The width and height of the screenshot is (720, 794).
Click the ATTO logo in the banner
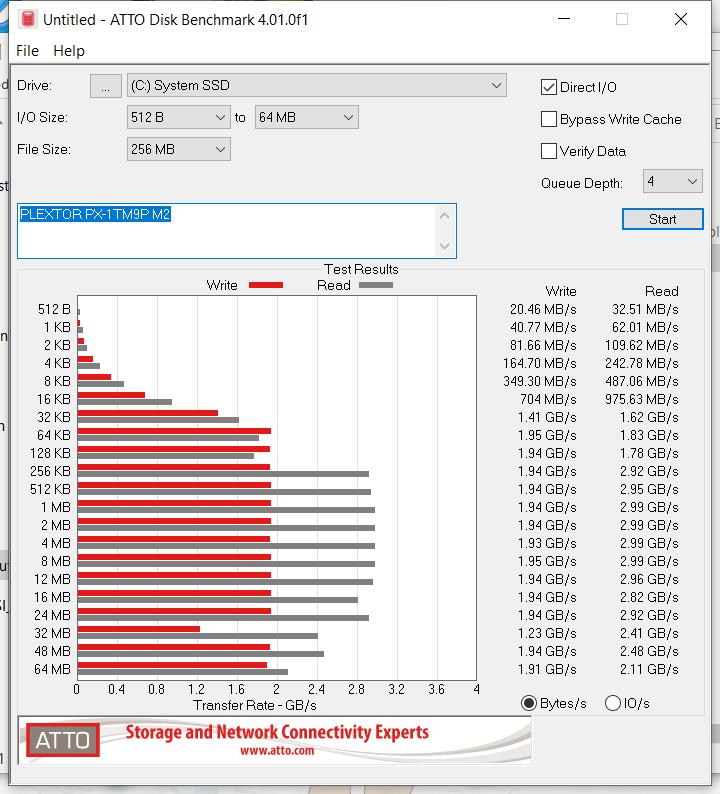point(63,740)
